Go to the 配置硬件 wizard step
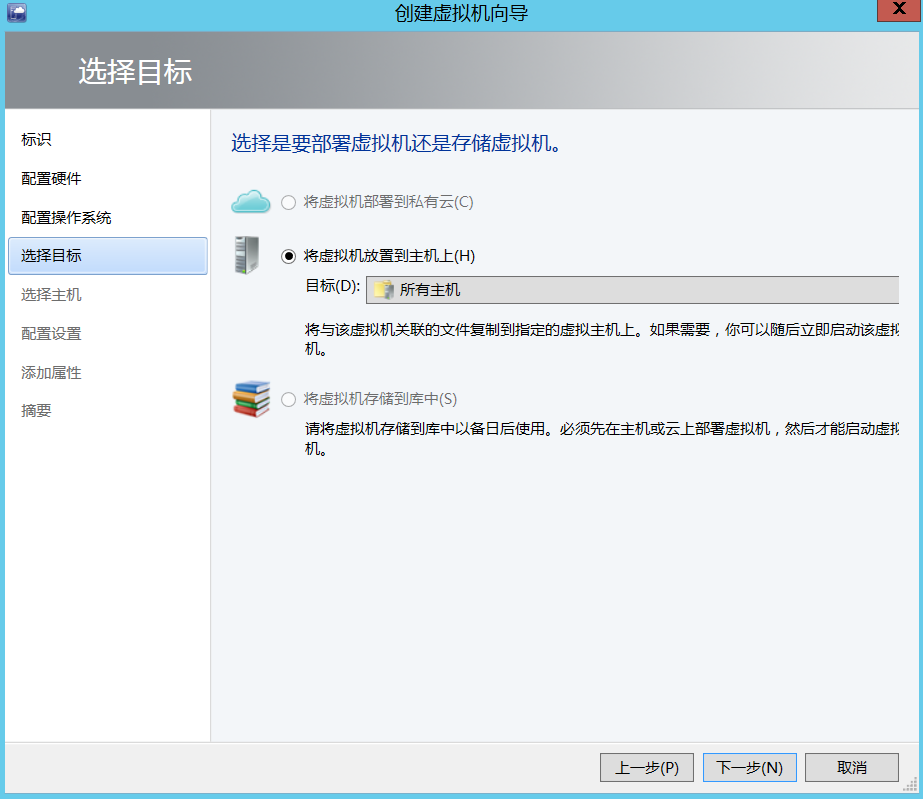This screenshot has height=799, width=923. 51,178
